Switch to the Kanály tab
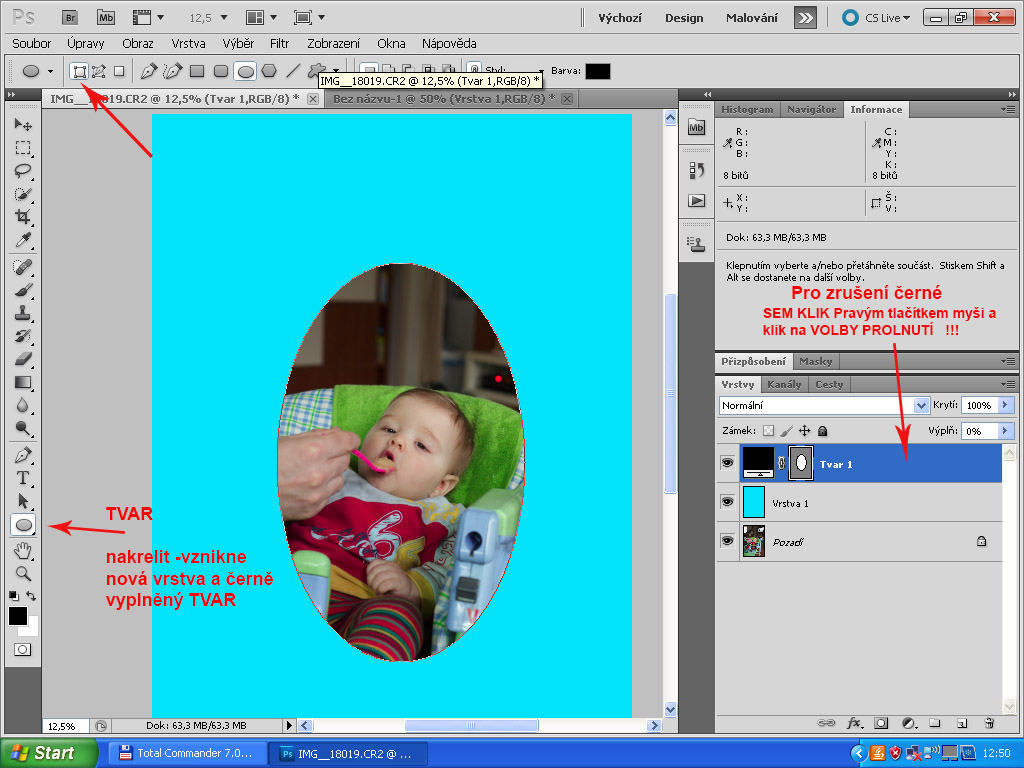Image resolution: width=1024 pixels, height=768 pixels. point(784,384)
